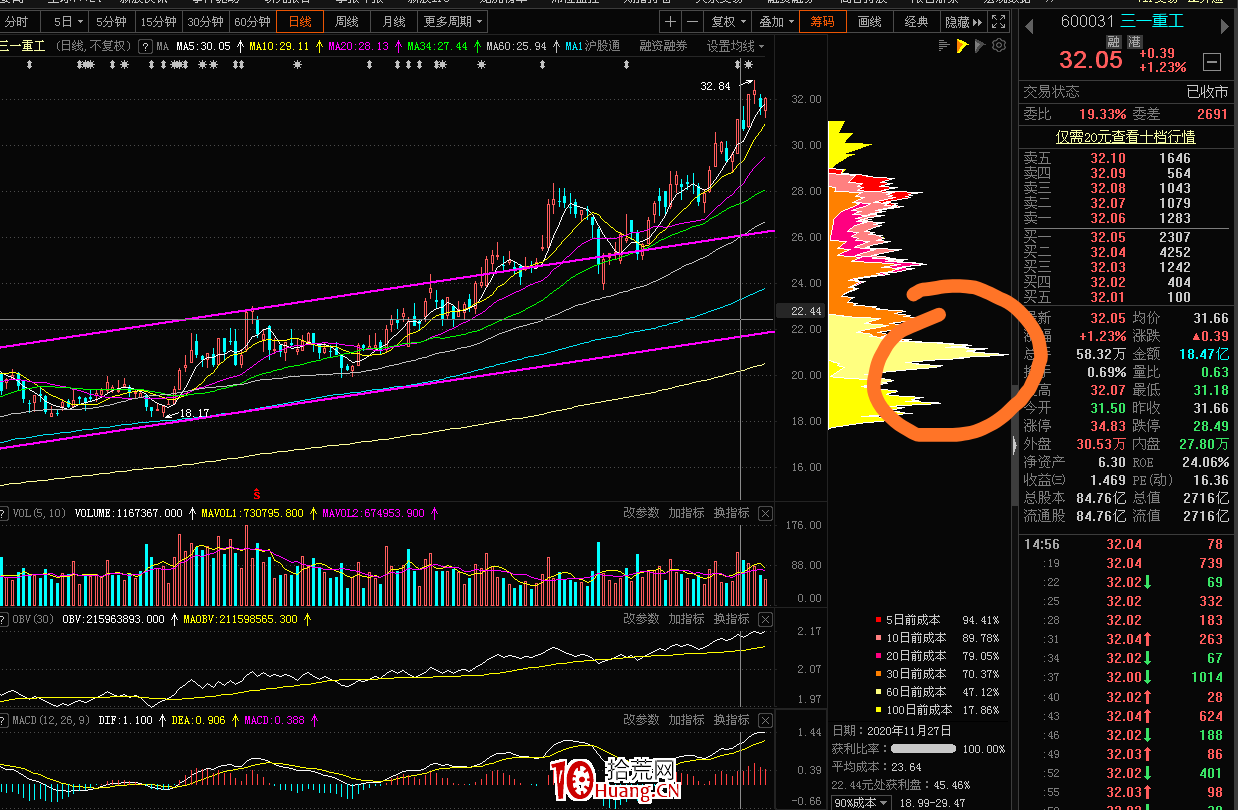Screen dimensions: 1238x810
Task: Select the 5分钟 period tab
Action: (x=110, y=21)
